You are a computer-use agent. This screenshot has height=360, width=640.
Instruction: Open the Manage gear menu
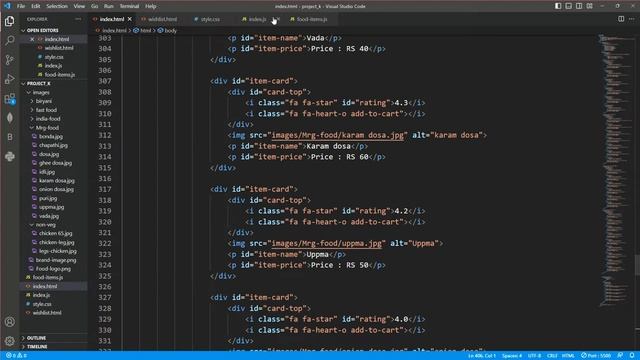(9, 341)
